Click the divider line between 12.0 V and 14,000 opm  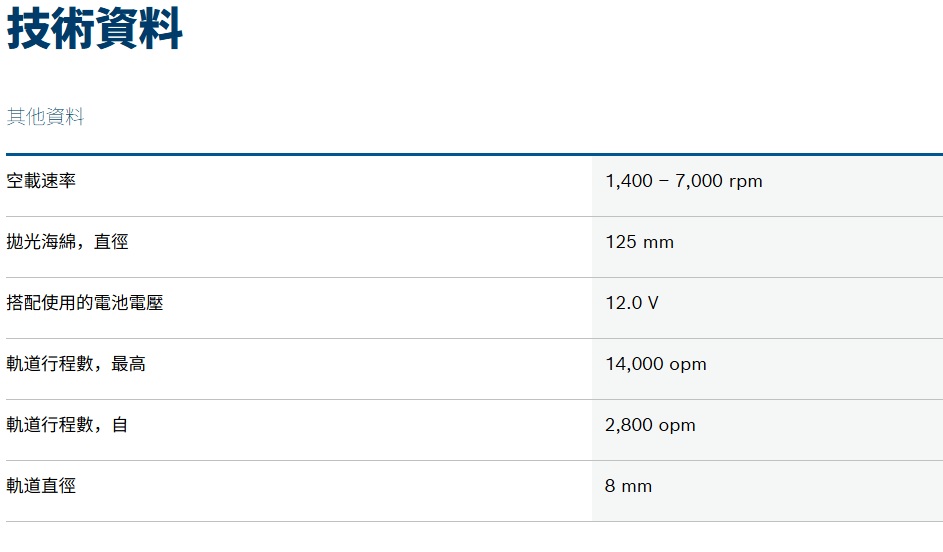click(767, 338)
